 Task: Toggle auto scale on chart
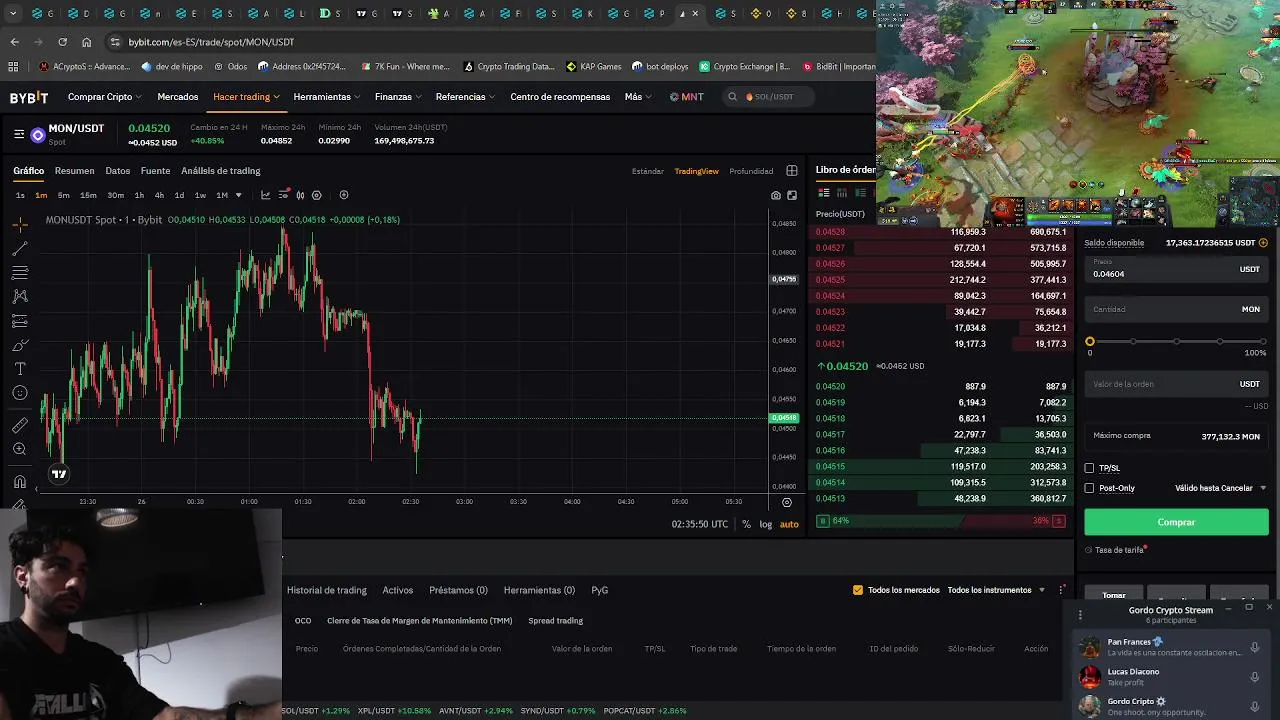coord(789,524)
